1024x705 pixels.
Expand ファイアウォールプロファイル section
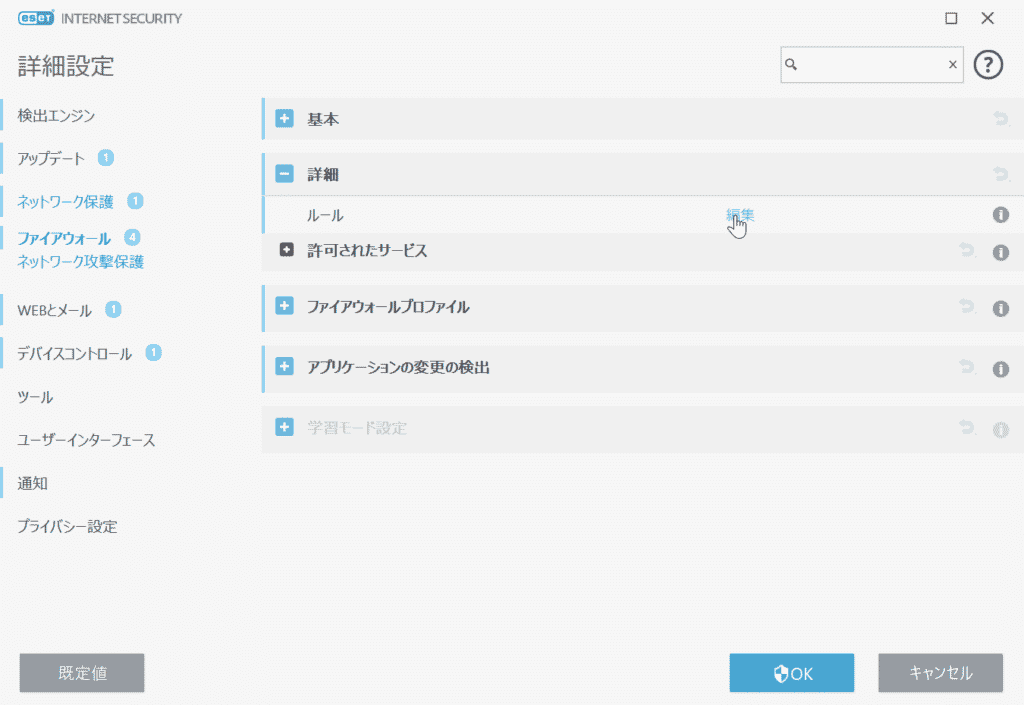pos(284,306)
